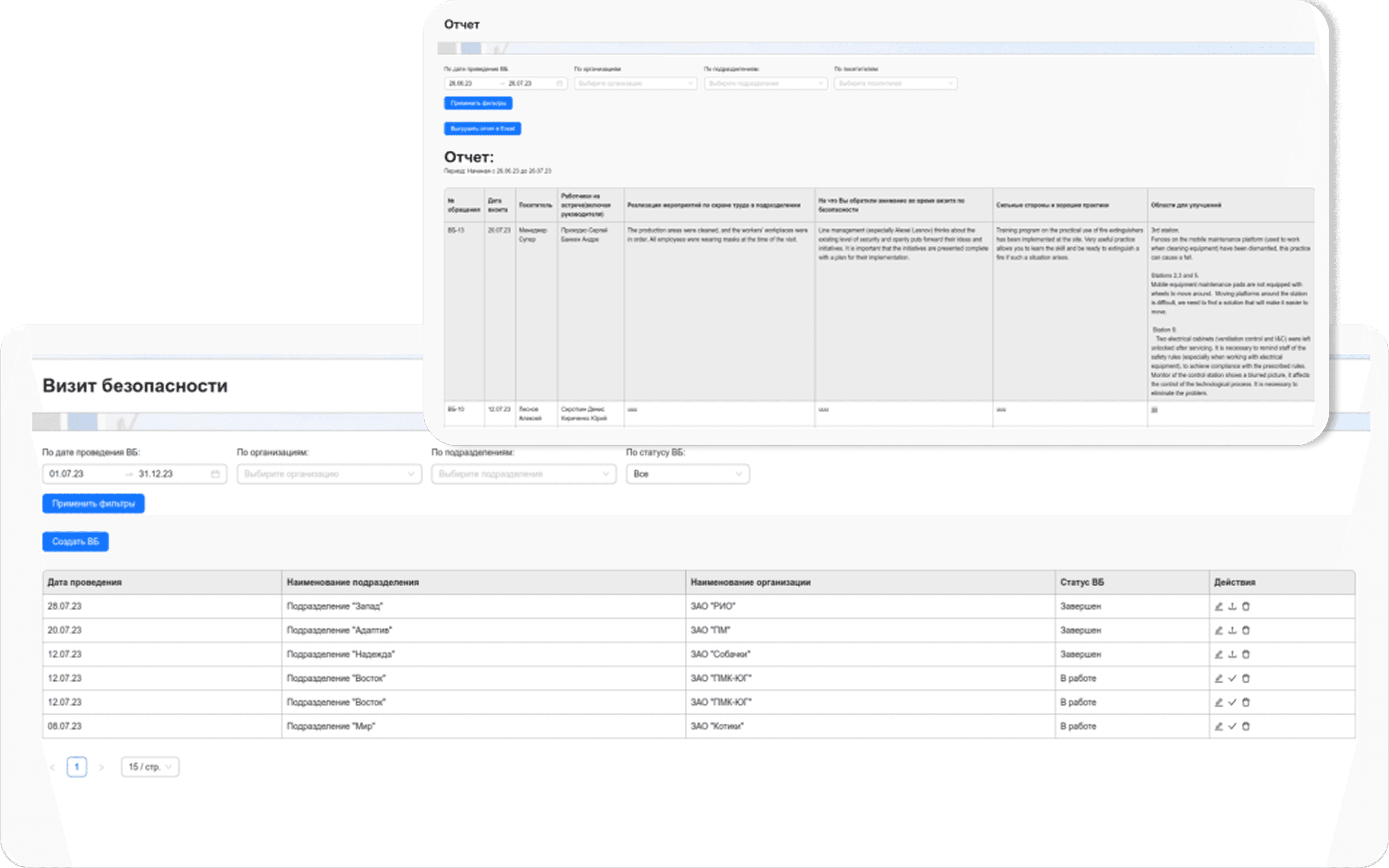The image size is (1389, 868).
Task: Open По организациям dropdown in Визит безопасности
Action: [330, 474]
